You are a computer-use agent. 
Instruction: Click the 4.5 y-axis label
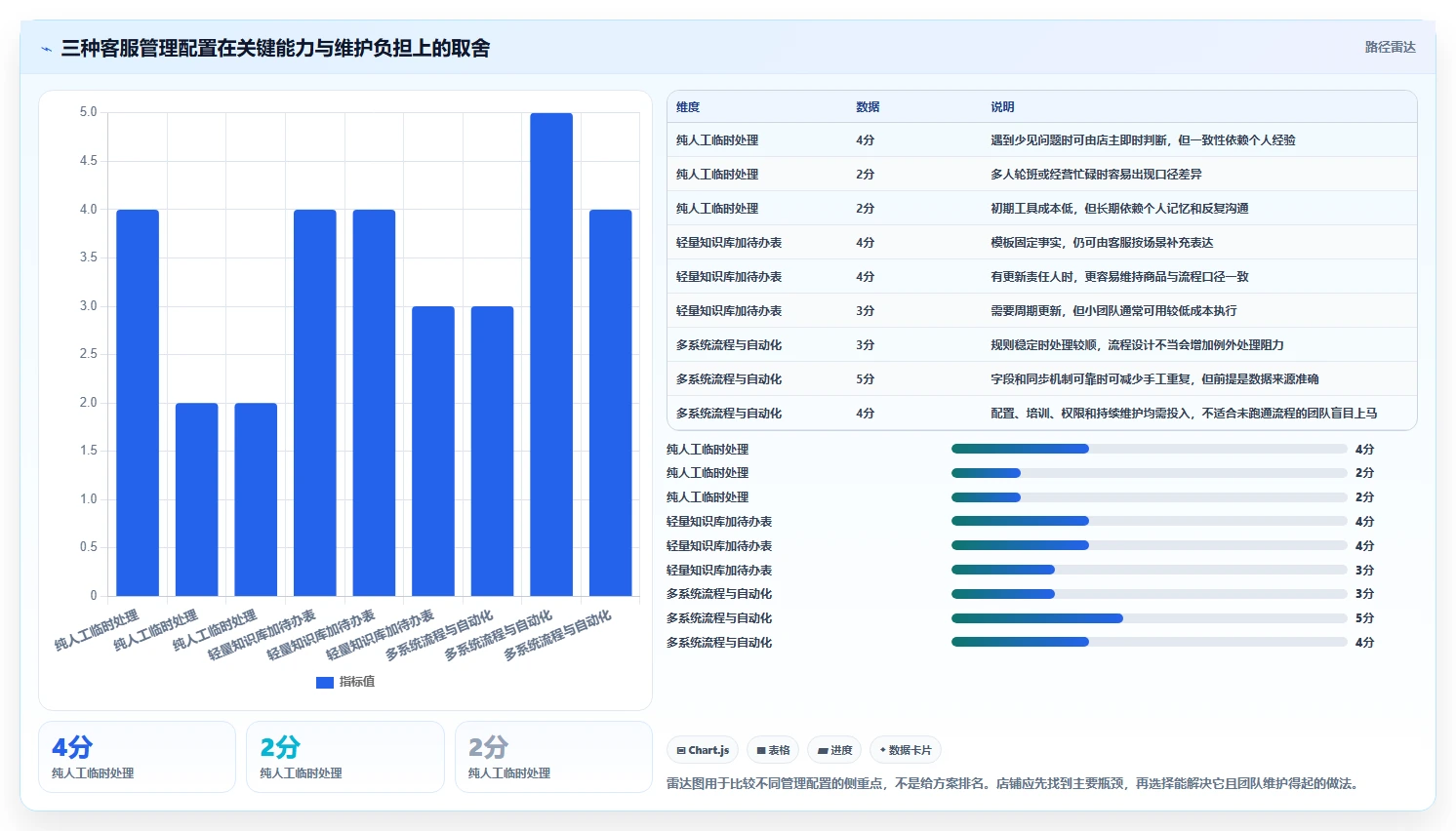pos(88,161)
